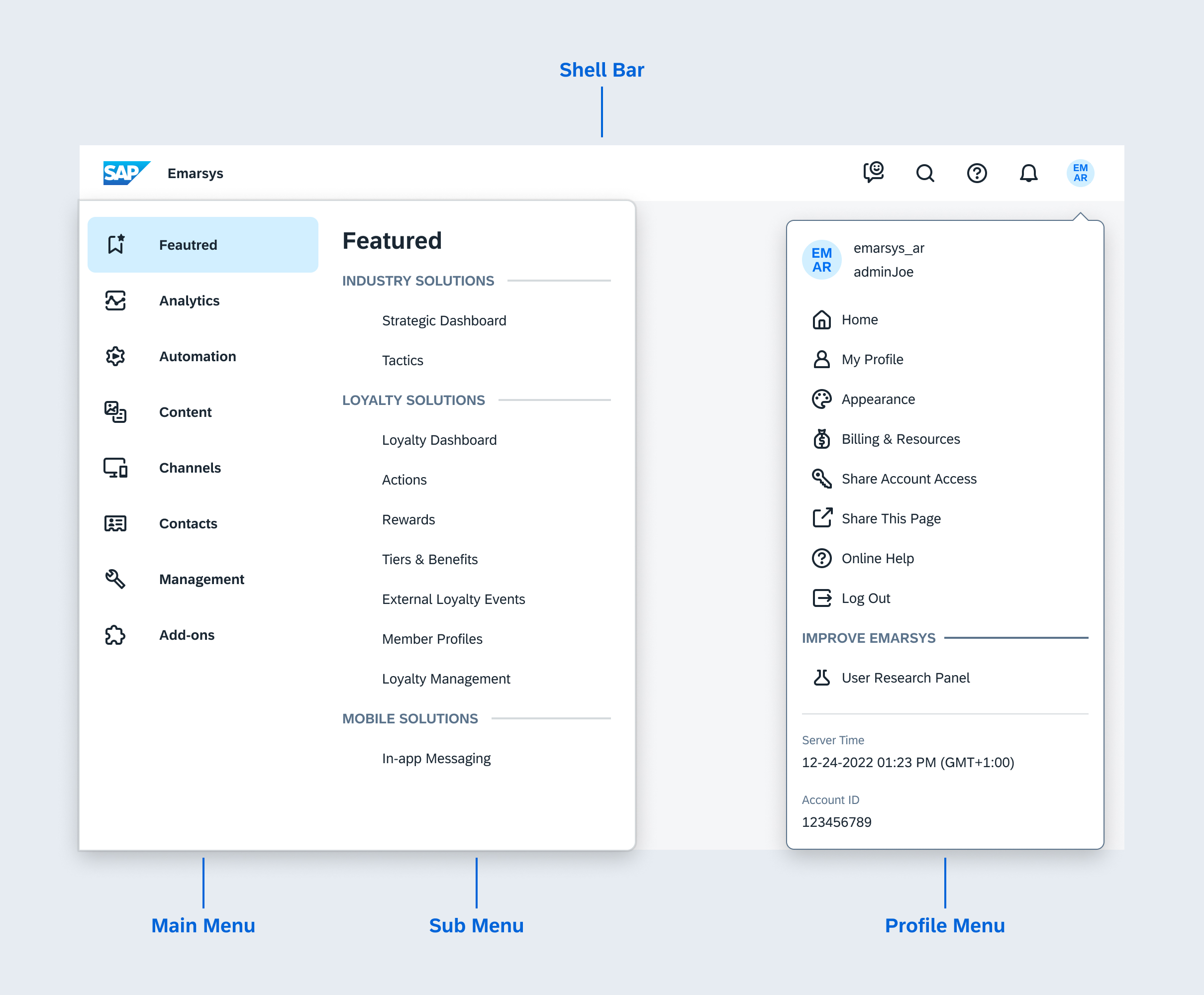Open Share Account Access option
This screenshot has width=1204, height=995.
(x=908, y=479)
